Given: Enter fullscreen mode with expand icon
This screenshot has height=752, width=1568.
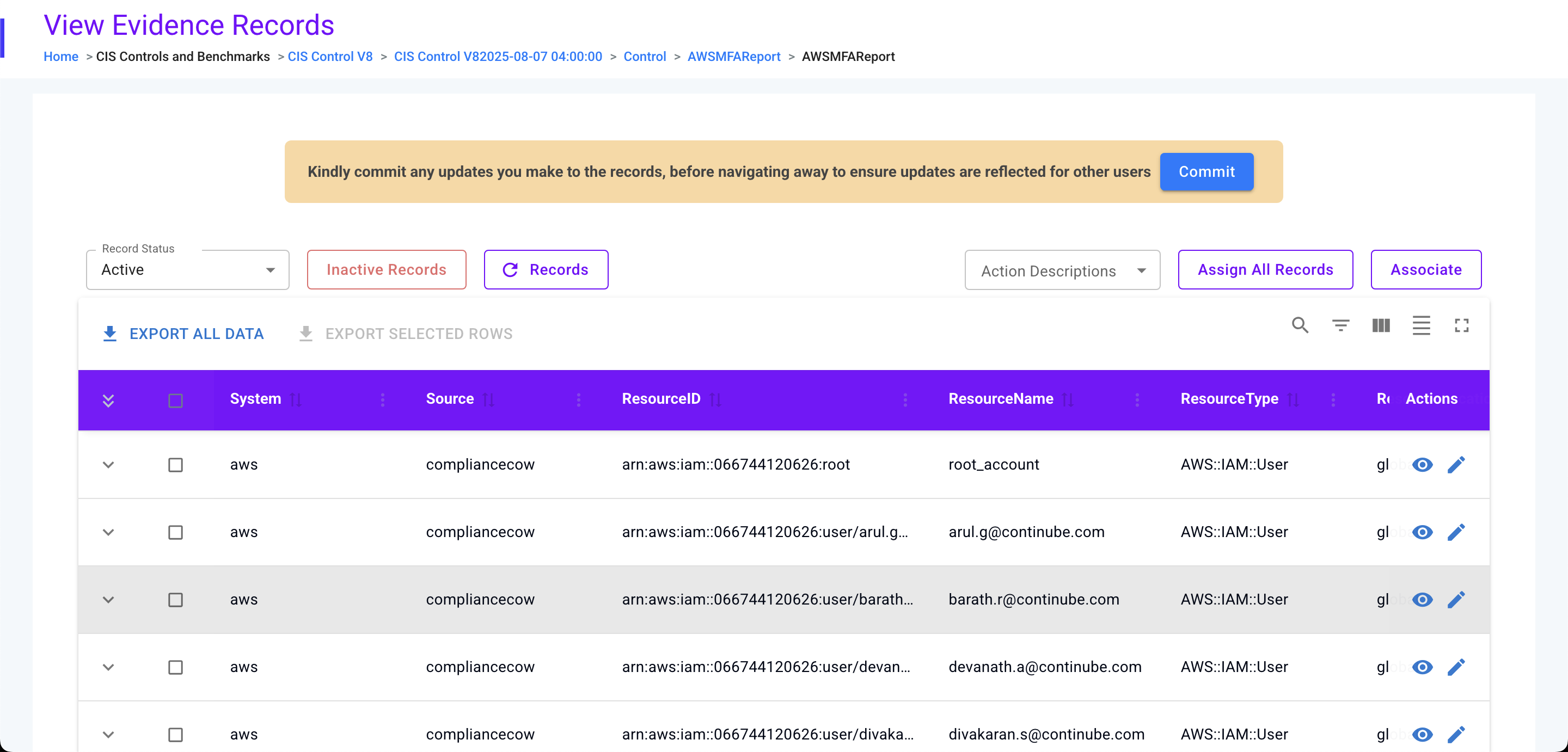Looking at the screenshot, I should click(1461, 325).
